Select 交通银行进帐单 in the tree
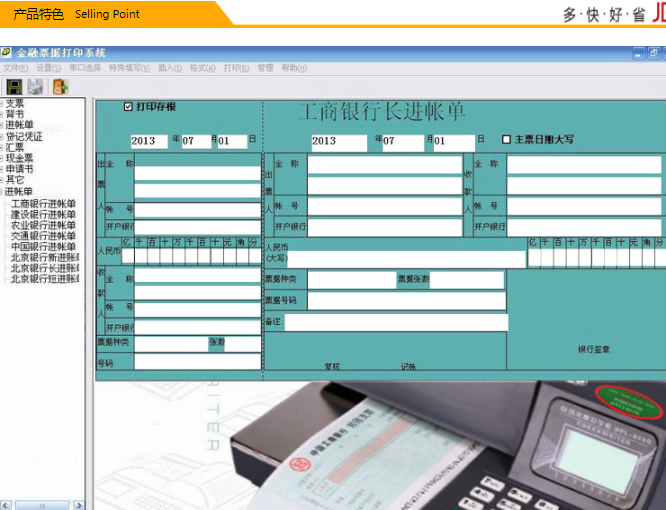The height and width of the screenshot is (510, 666). pos(43,236)
